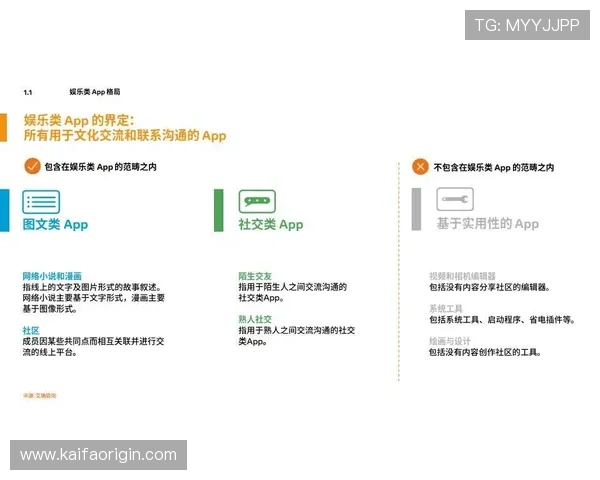Image resolution: width=600 pixels, height=480 pixels.
Task: Select the heading 社交类 App
Action: click(x=271, y=224)
